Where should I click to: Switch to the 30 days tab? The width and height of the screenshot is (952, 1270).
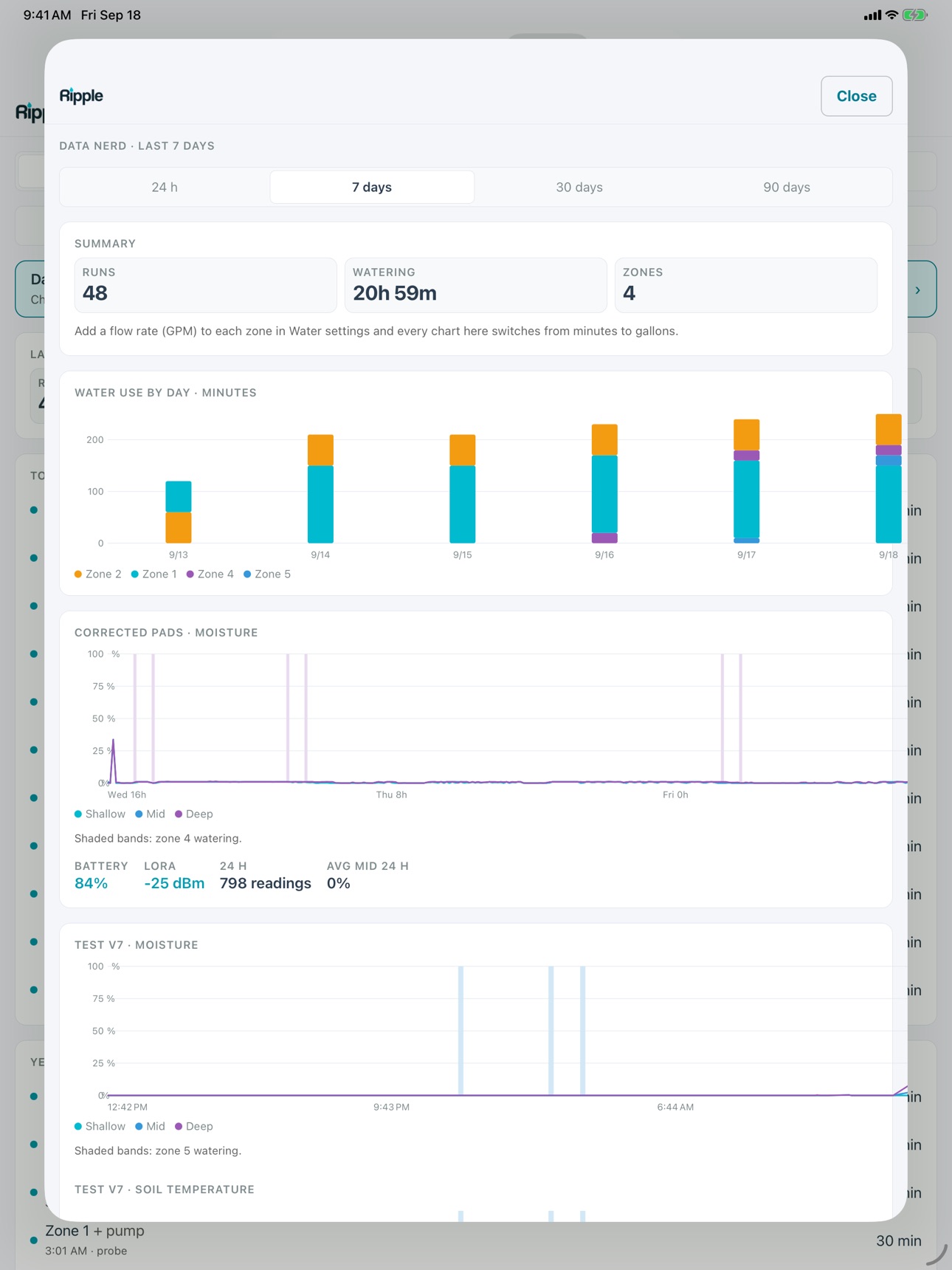coord(579,187)
